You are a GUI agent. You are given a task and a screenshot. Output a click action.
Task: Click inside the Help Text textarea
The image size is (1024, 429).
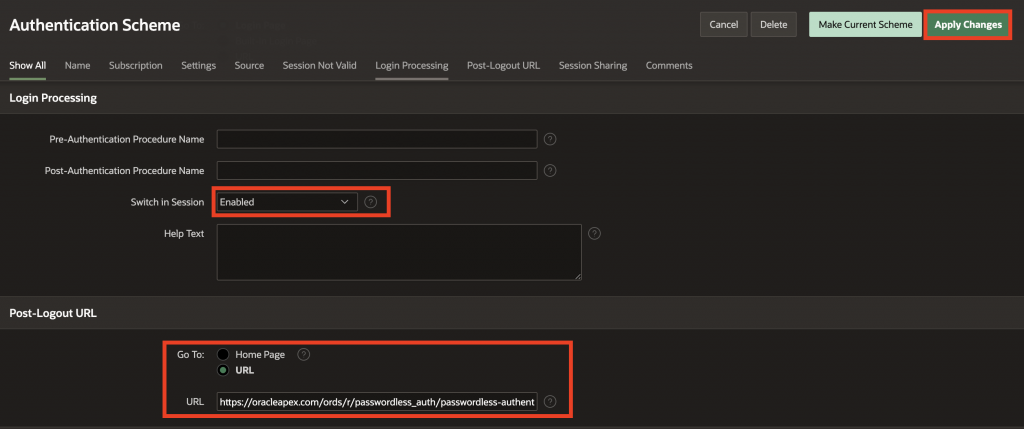pyautogui.click(x=399, y=252)
